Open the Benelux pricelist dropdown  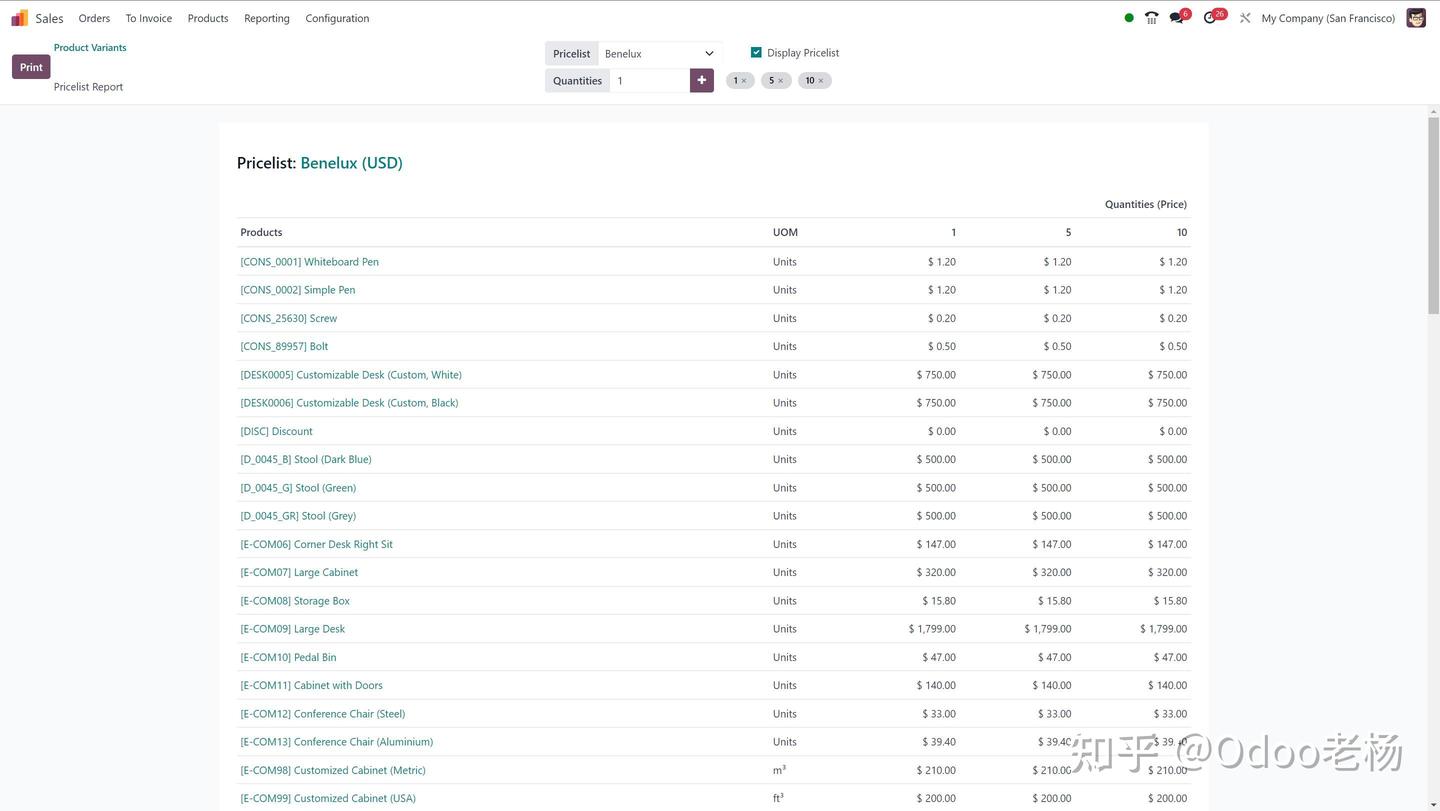[660, 54]
